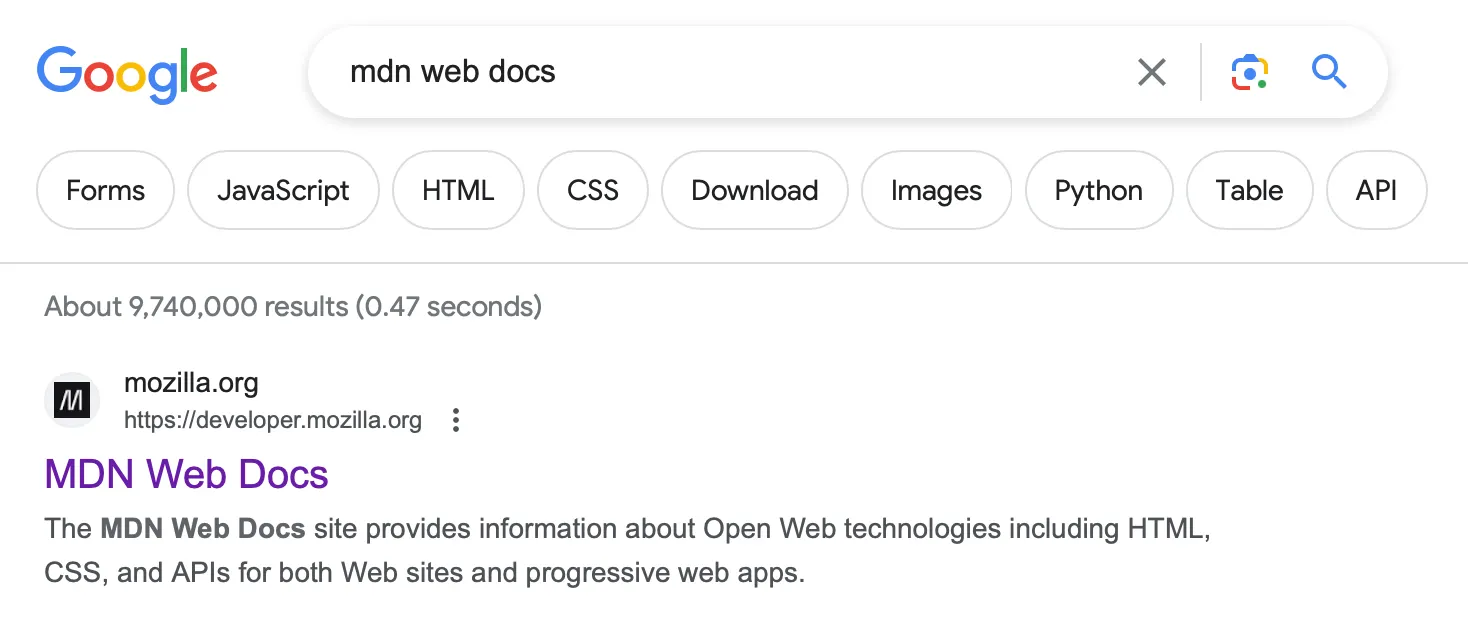Click the magnifying glass search button
Screen dimensions: 1468x624
[x=1329, y=72]
